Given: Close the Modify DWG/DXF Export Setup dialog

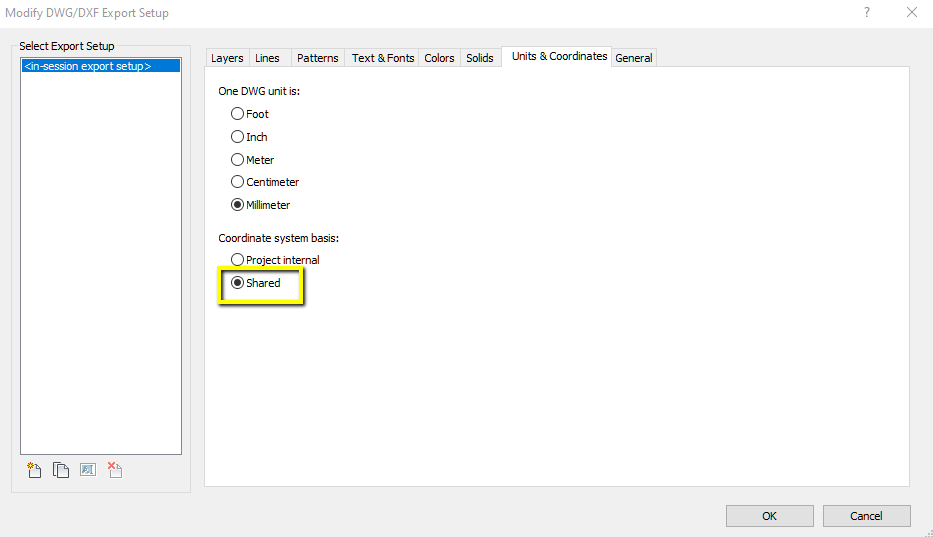Looking at the screenshot, I should (x=911, y=13).
